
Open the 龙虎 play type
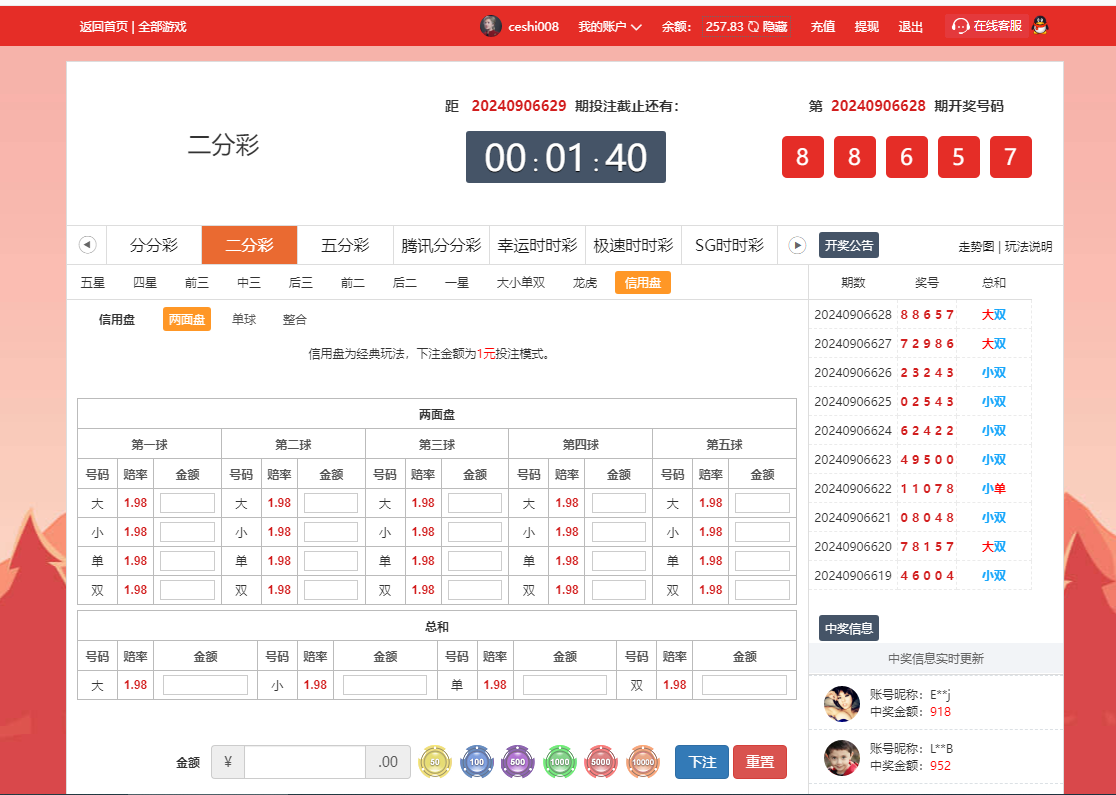584,283
